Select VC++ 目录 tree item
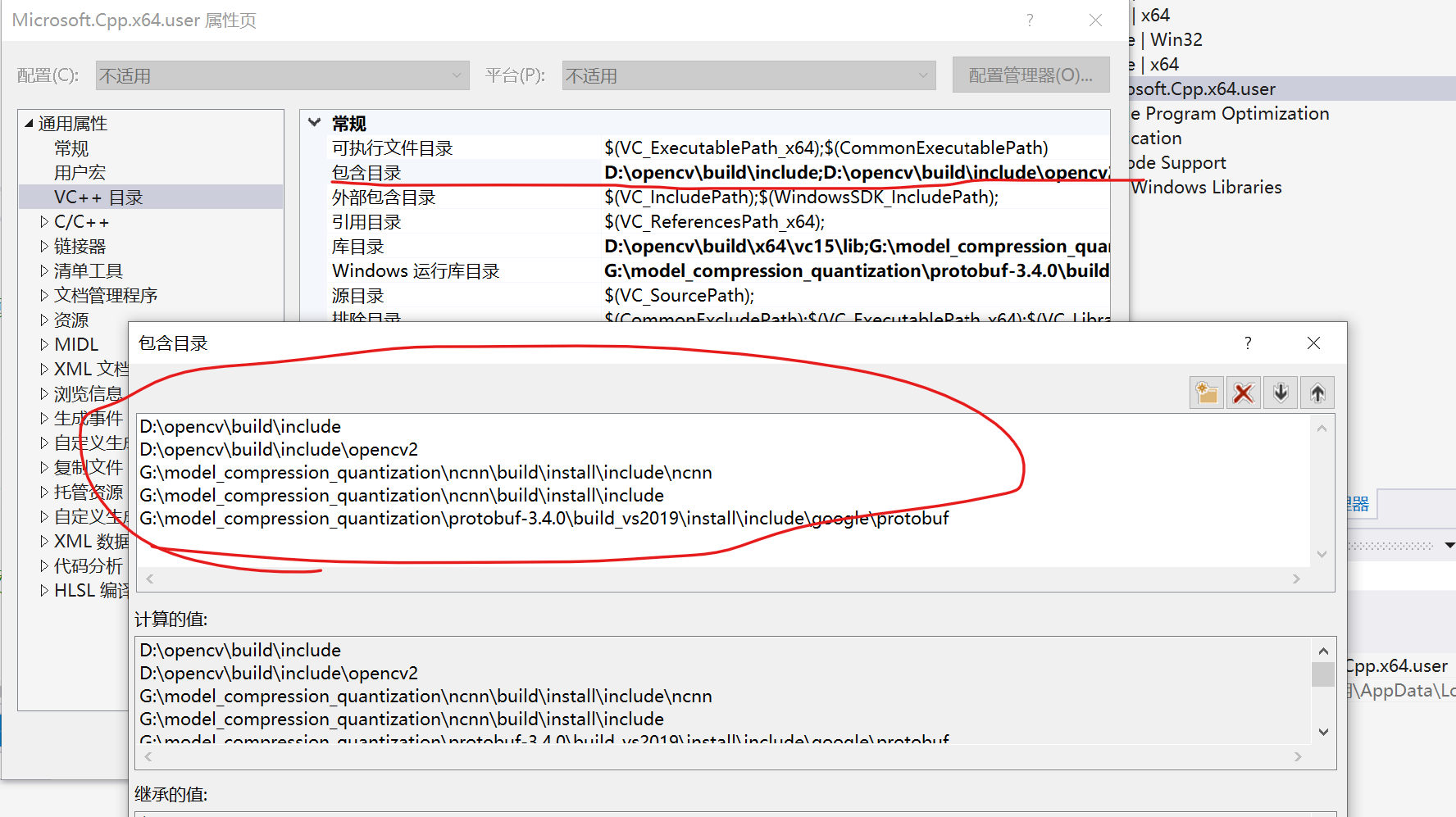 [x=98, y=197]
